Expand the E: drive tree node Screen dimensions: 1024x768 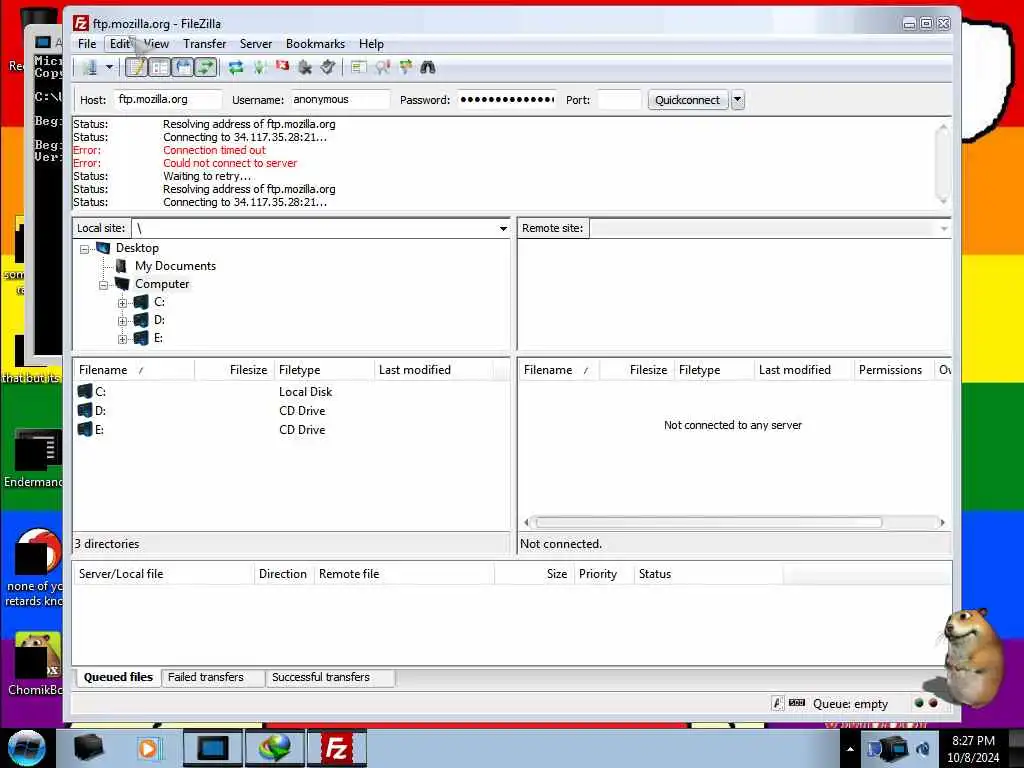(x=122, y=339)
